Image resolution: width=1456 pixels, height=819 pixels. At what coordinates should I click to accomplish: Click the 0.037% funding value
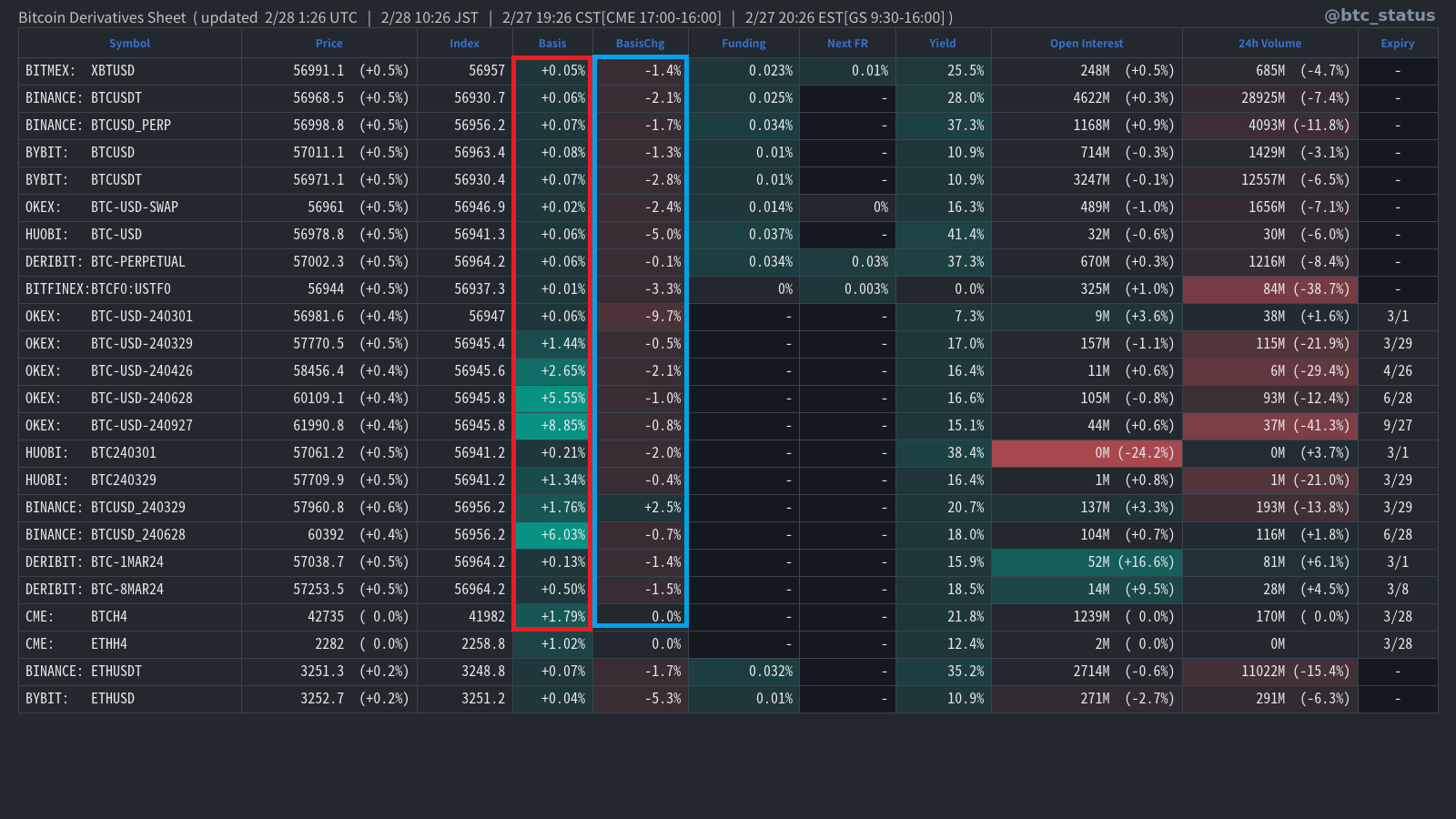[771, 235]
